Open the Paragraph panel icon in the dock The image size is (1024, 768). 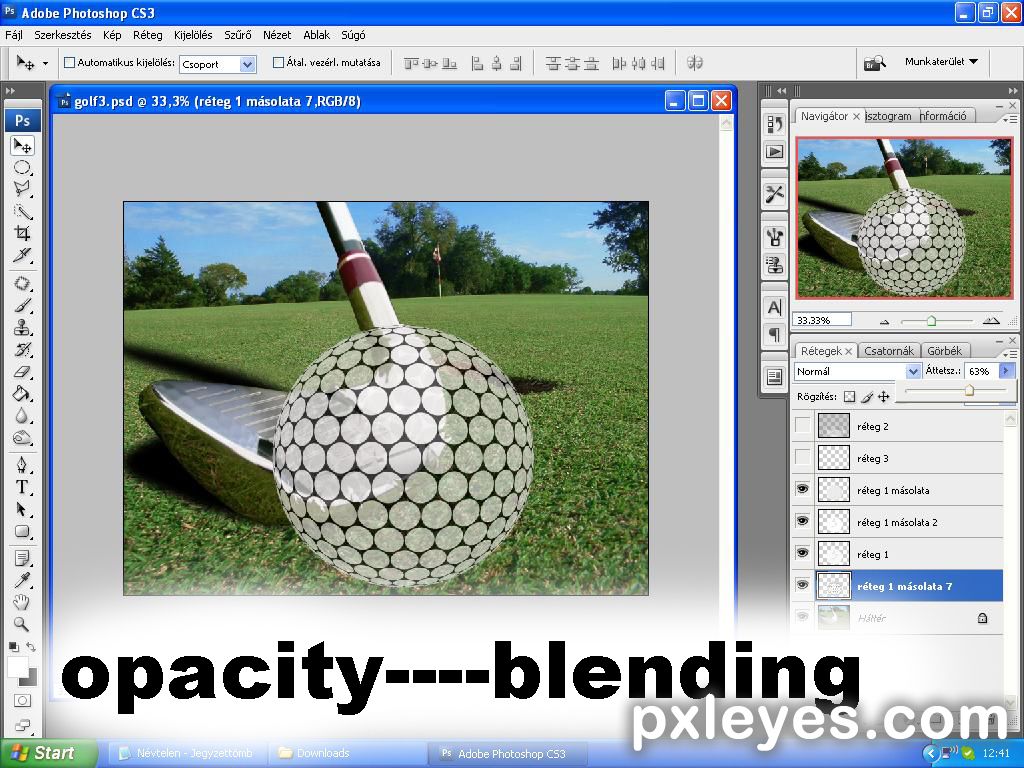point(775,335)
